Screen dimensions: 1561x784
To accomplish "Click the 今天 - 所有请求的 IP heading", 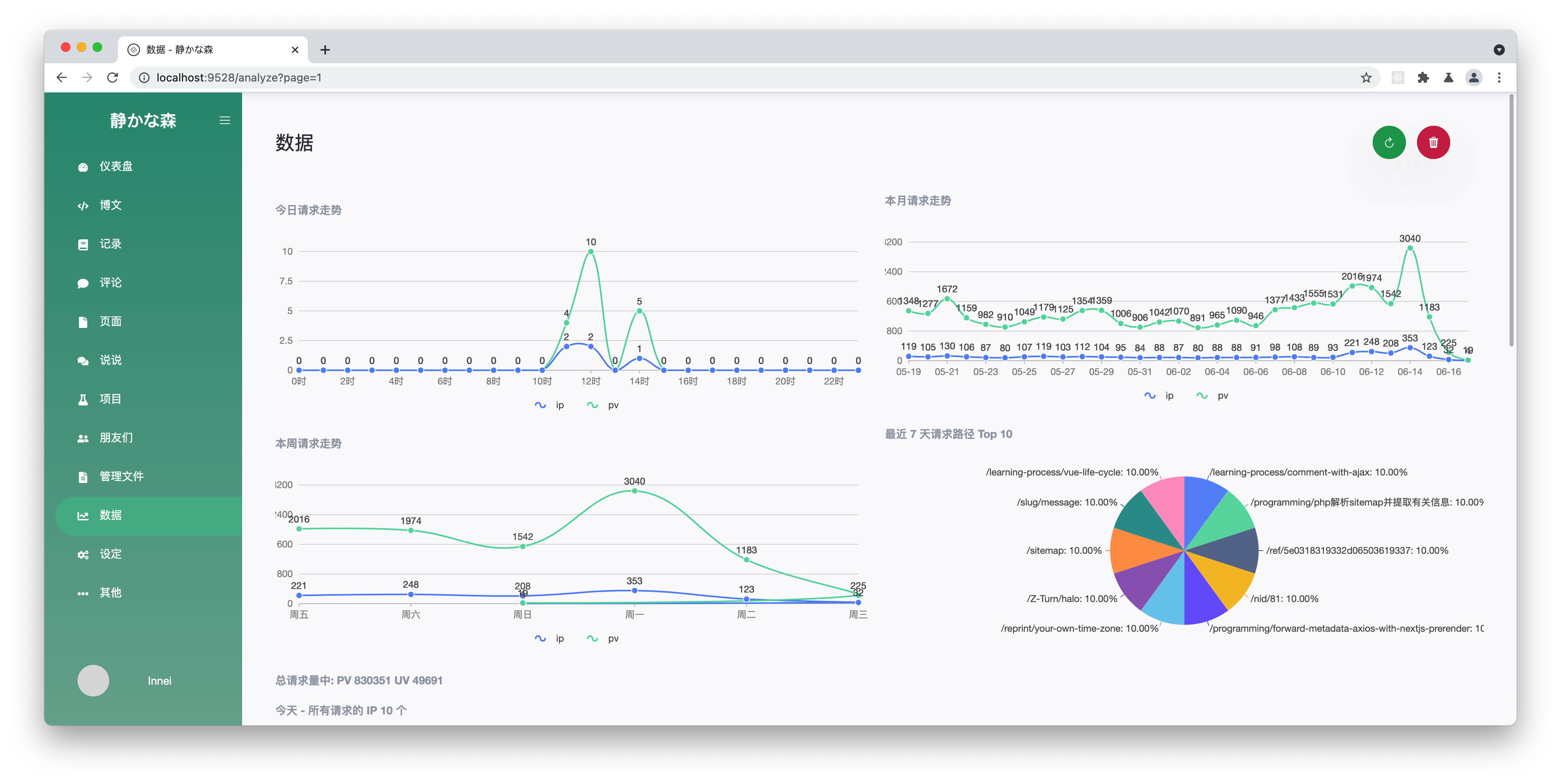I will point(341,710).
